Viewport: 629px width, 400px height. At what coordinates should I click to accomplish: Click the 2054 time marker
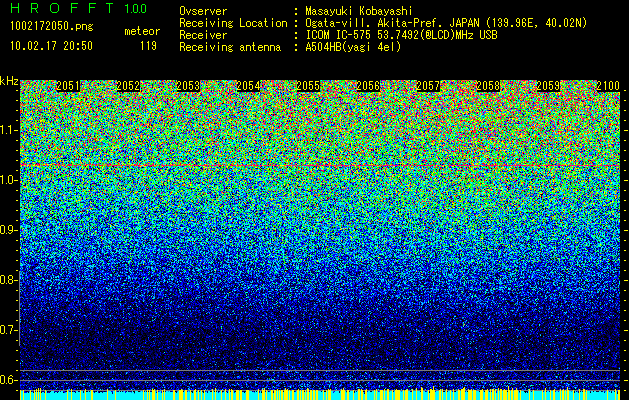248,85
